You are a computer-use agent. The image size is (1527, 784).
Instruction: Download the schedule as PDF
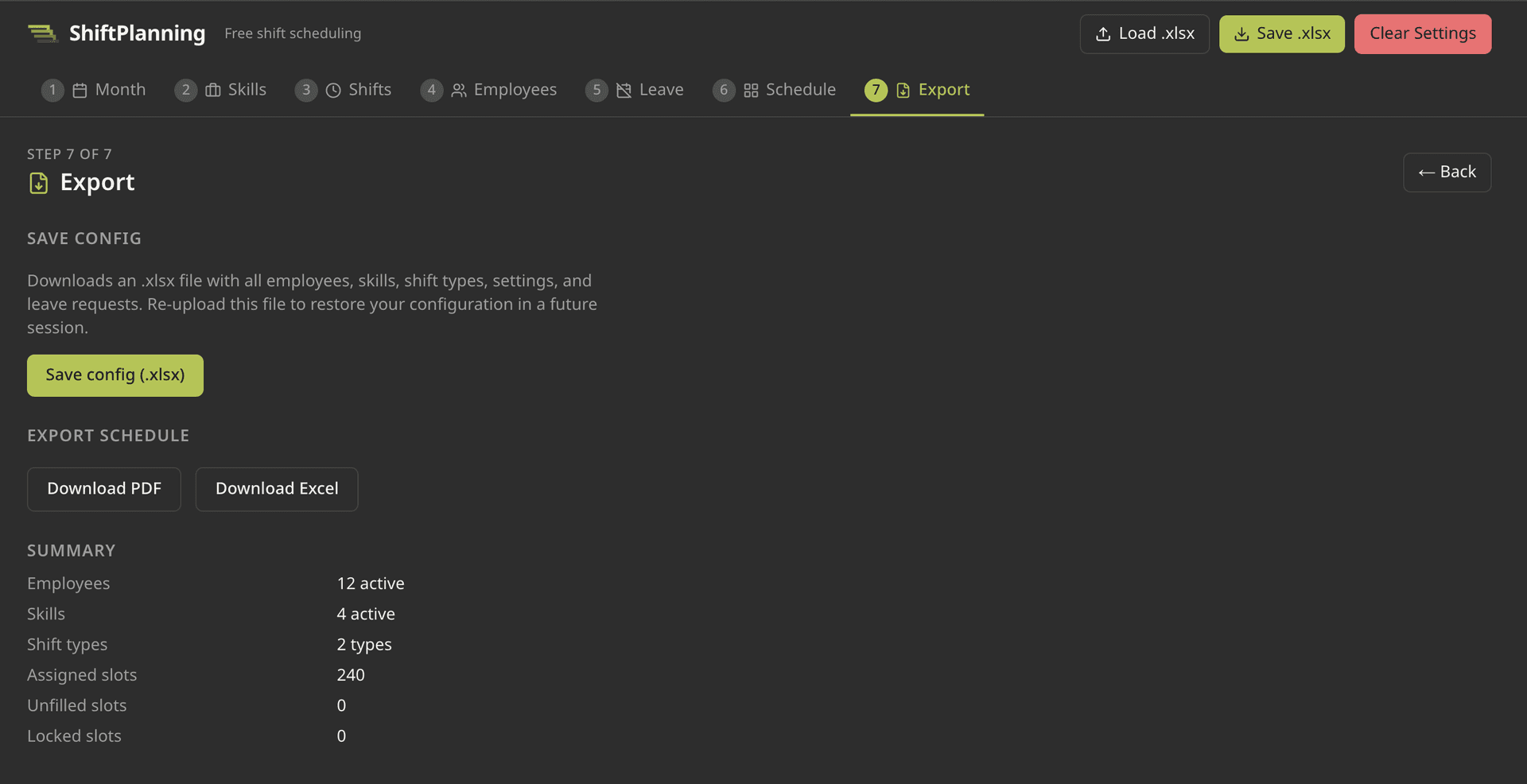(104, 489)
